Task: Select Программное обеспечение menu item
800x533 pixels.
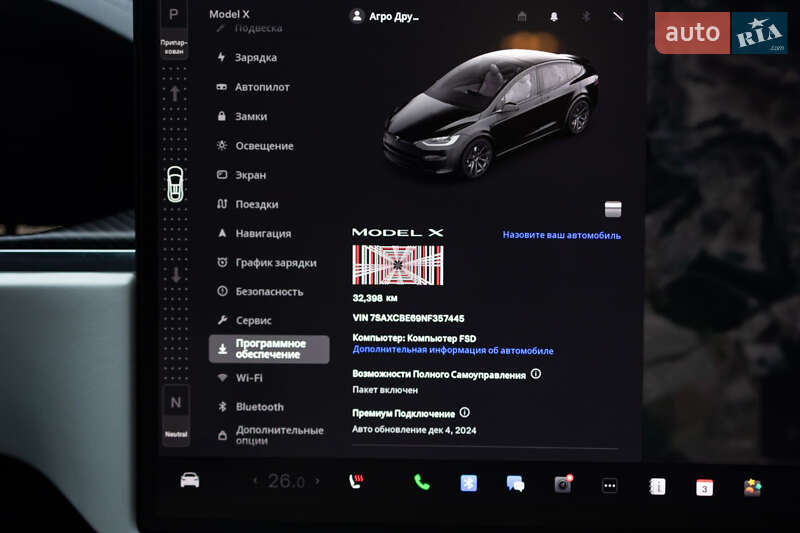Action: 269,349
